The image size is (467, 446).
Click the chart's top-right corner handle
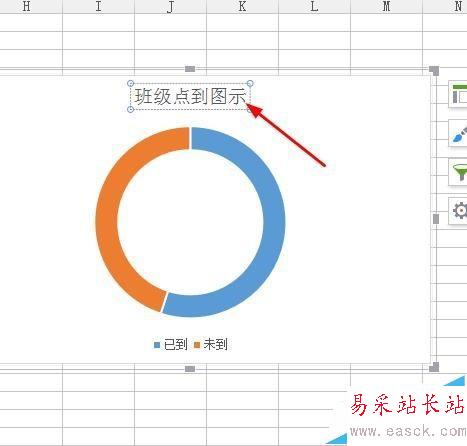(x=434, y=71)
